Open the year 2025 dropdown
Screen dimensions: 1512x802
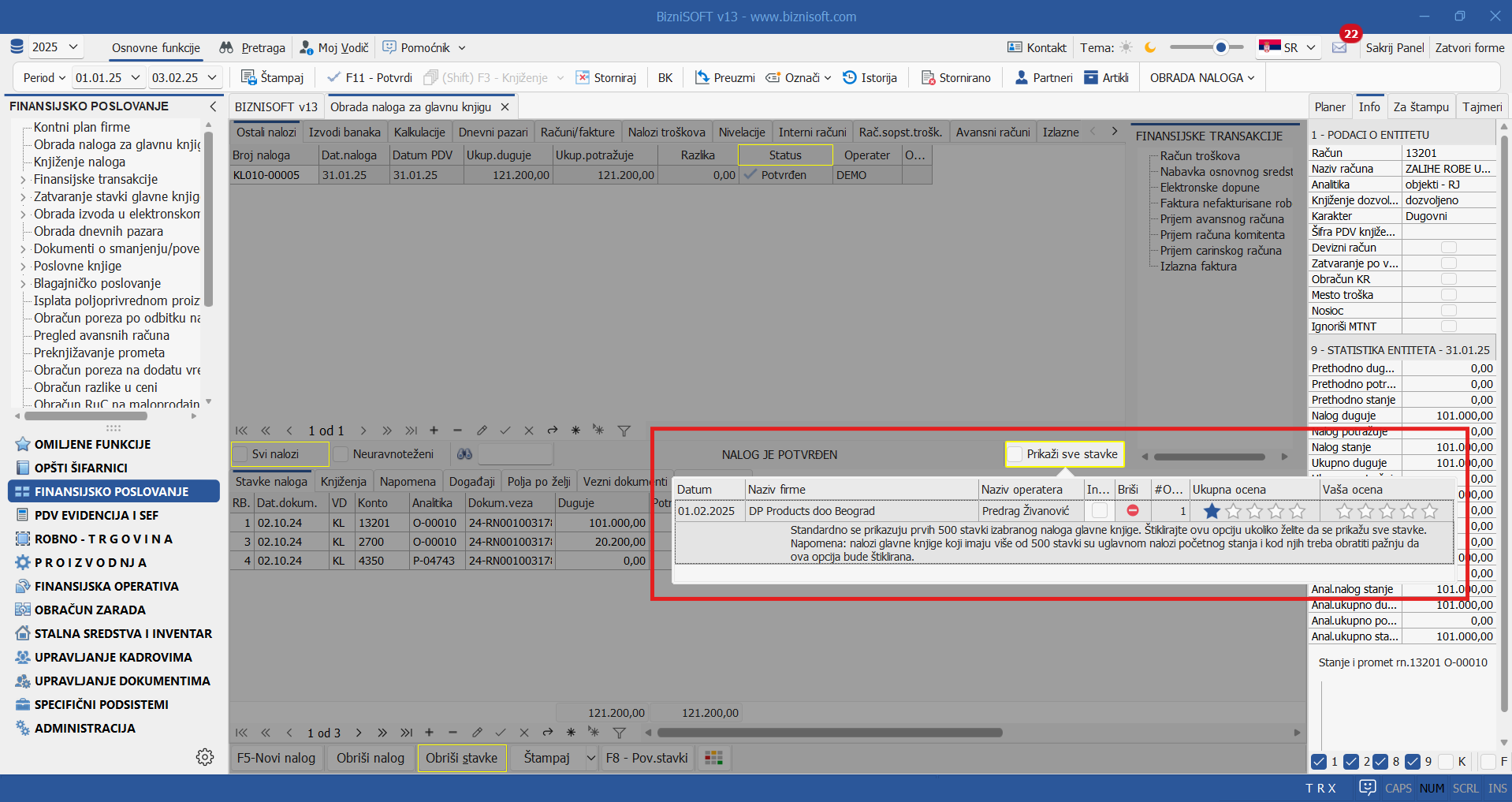pyautogui.click(x=54, y=47)
